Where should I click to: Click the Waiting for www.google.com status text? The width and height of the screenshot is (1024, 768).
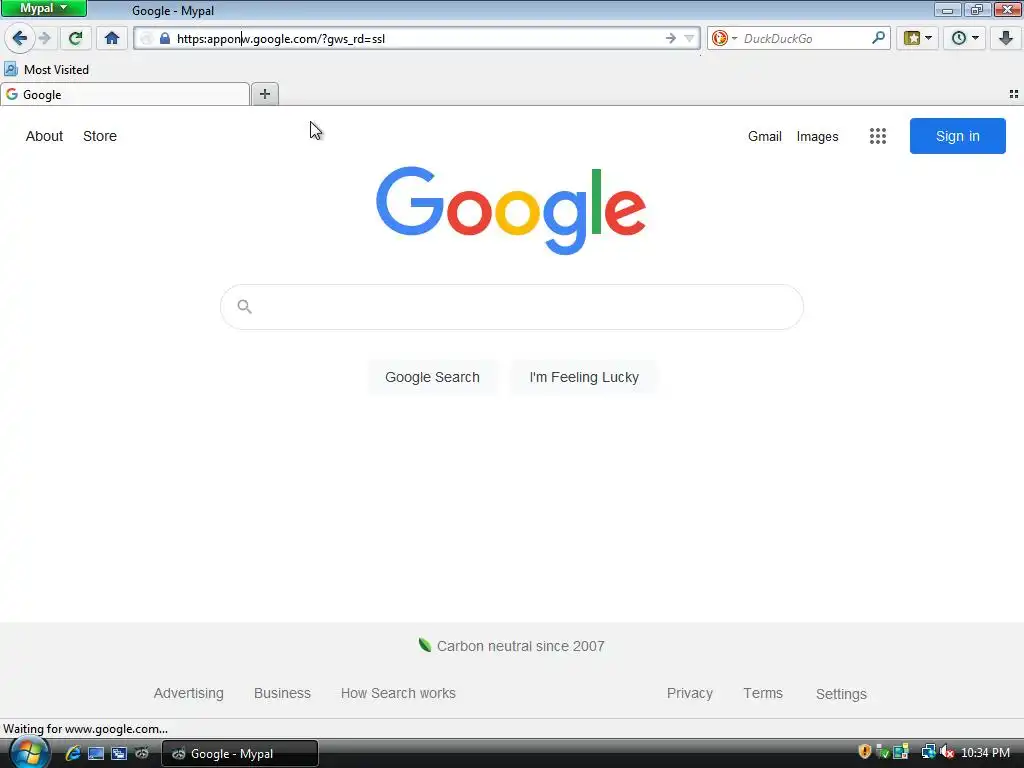point(86,729)
